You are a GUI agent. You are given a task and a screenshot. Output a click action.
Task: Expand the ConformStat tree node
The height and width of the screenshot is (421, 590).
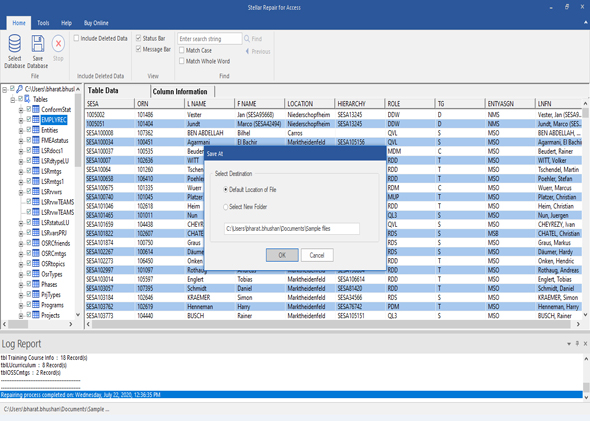click(21, 110)
